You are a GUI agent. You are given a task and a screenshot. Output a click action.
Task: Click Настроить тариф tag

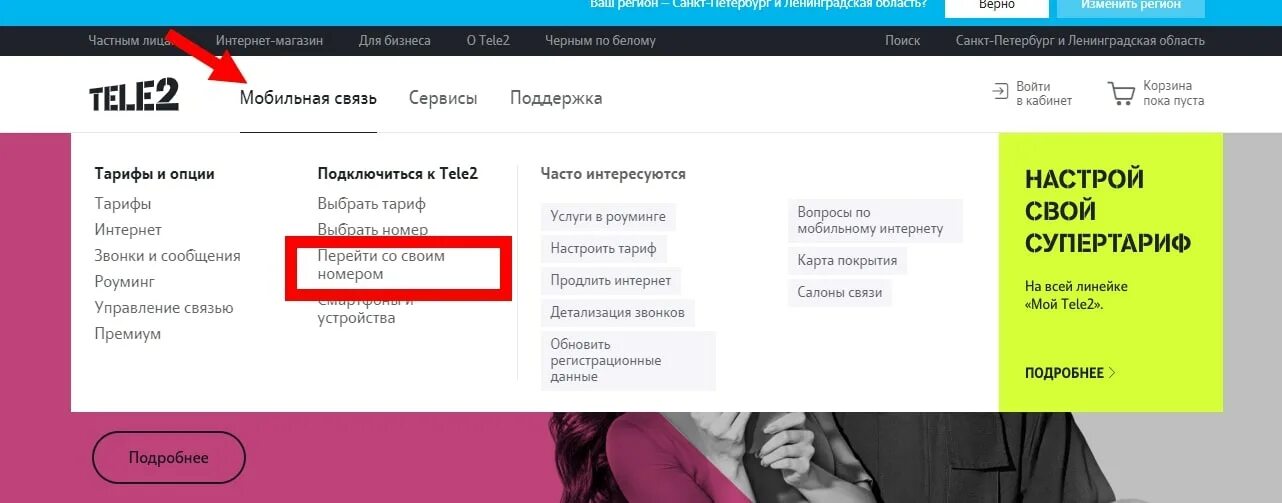point(604,248)
